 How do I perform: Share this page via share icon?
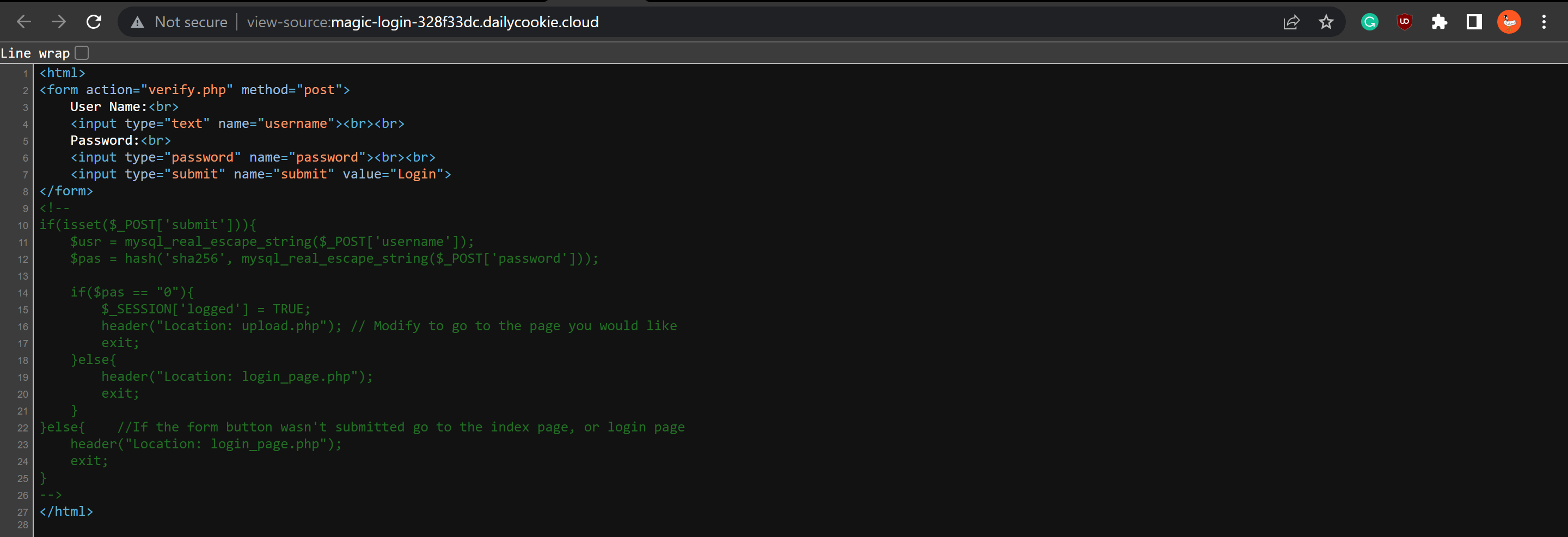pyautogui.click(x=1291, y=22)
